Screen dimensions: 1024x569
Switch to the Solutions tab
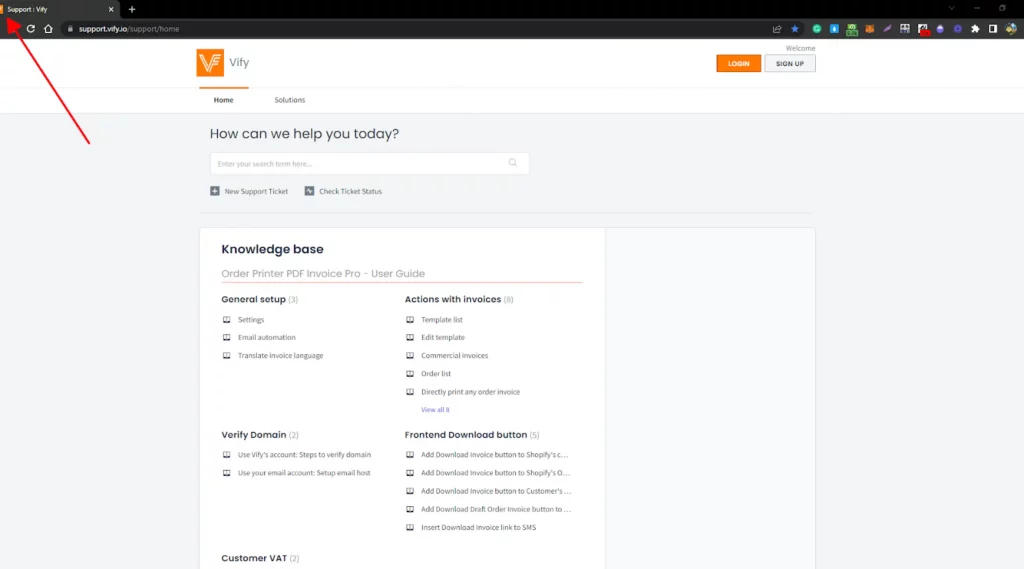tap(290, 100)
